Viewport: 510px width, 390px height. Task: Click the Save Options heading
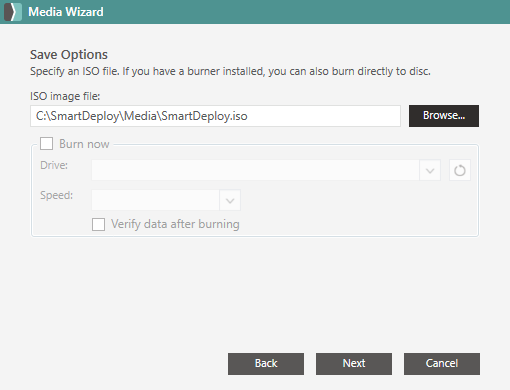click(69, 55)
